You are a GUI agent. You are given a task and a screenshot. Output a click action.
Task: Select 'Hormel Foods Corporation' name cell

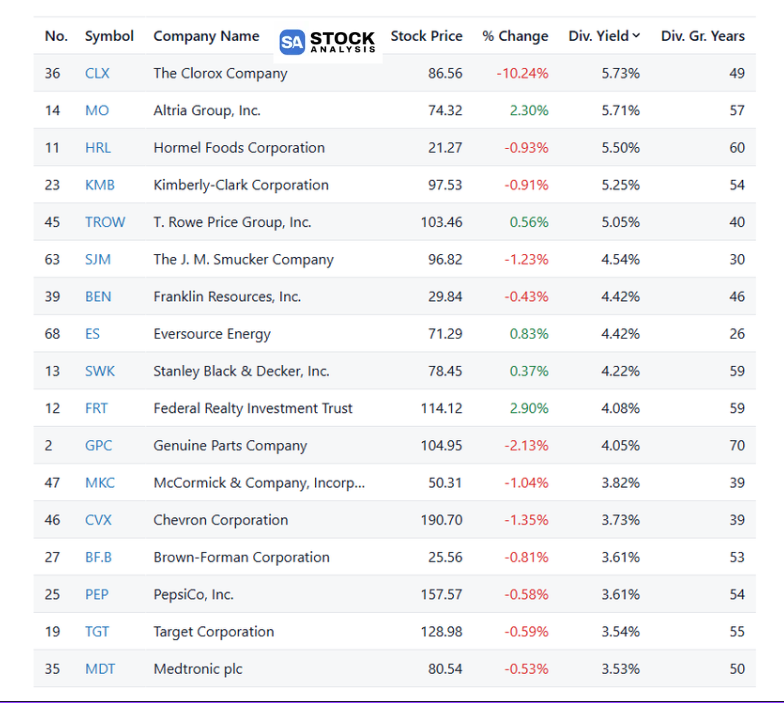[239, 148]
